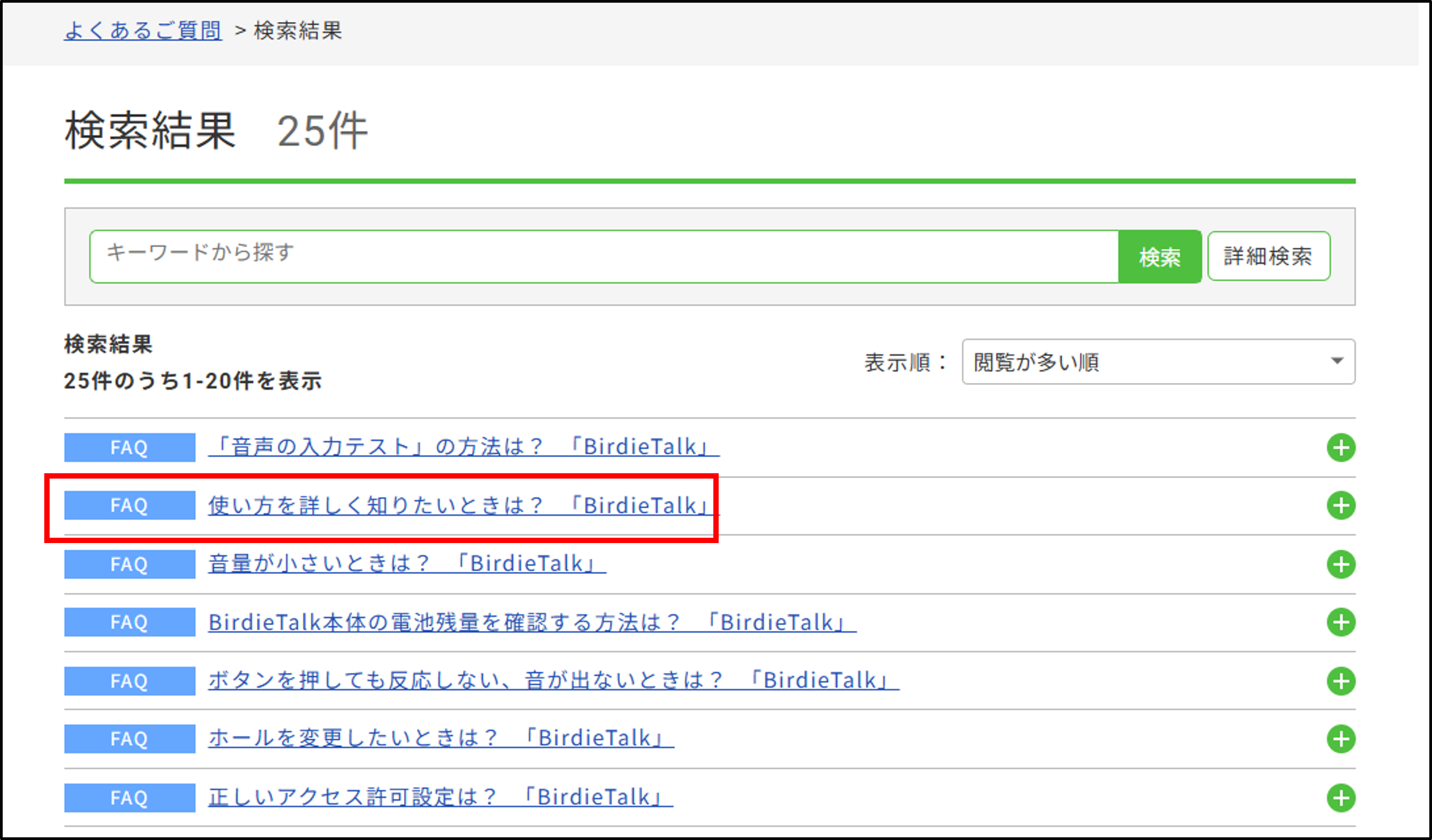Click FAQ tag beside 音量が小さいときは？

pos(129,564)
